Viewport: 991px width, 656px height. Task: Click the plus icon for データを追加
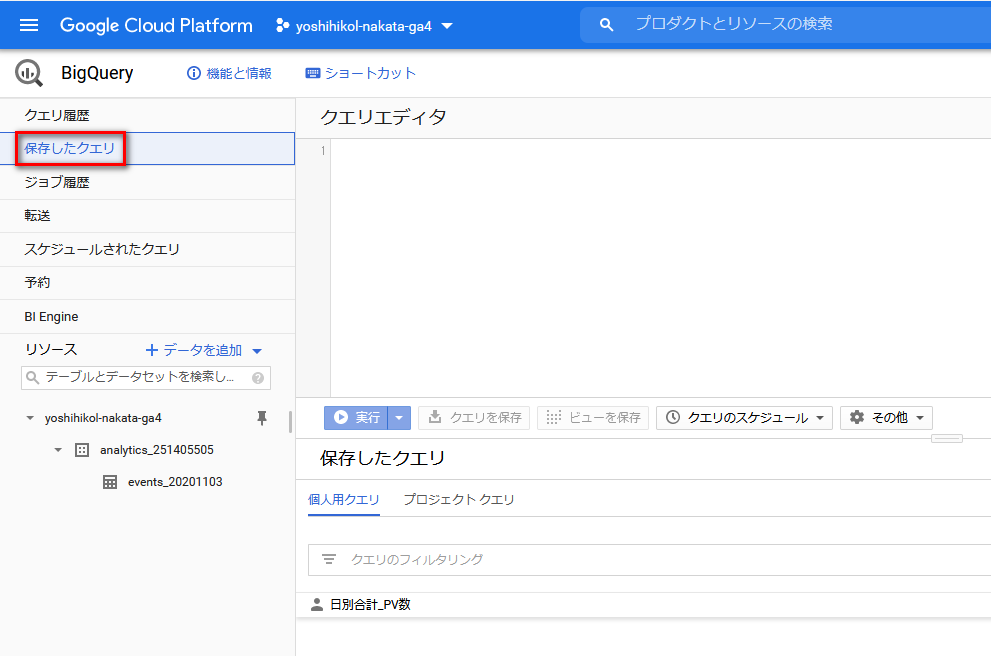[152, 350]
